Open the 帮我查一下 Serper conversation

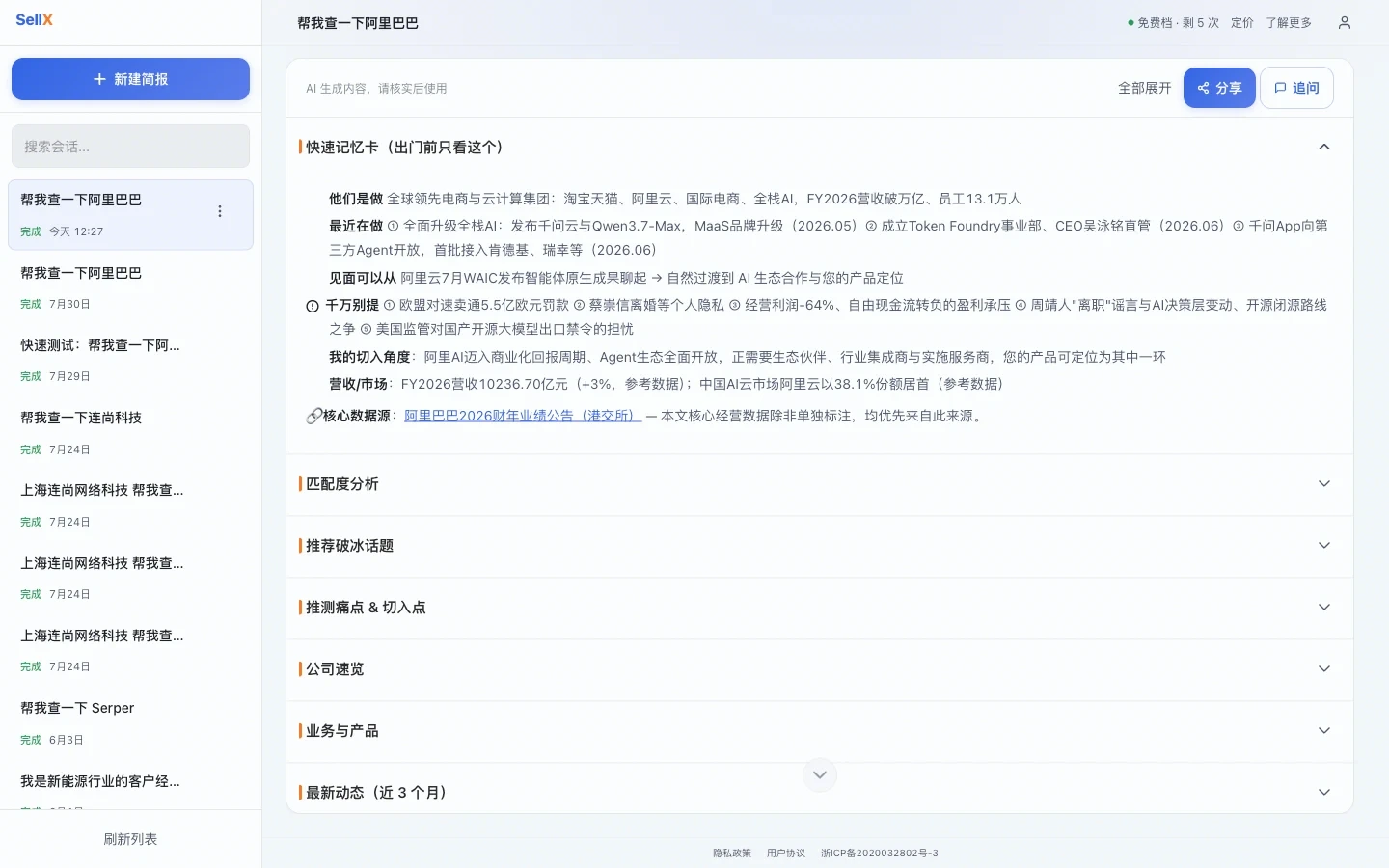(130, 722)
